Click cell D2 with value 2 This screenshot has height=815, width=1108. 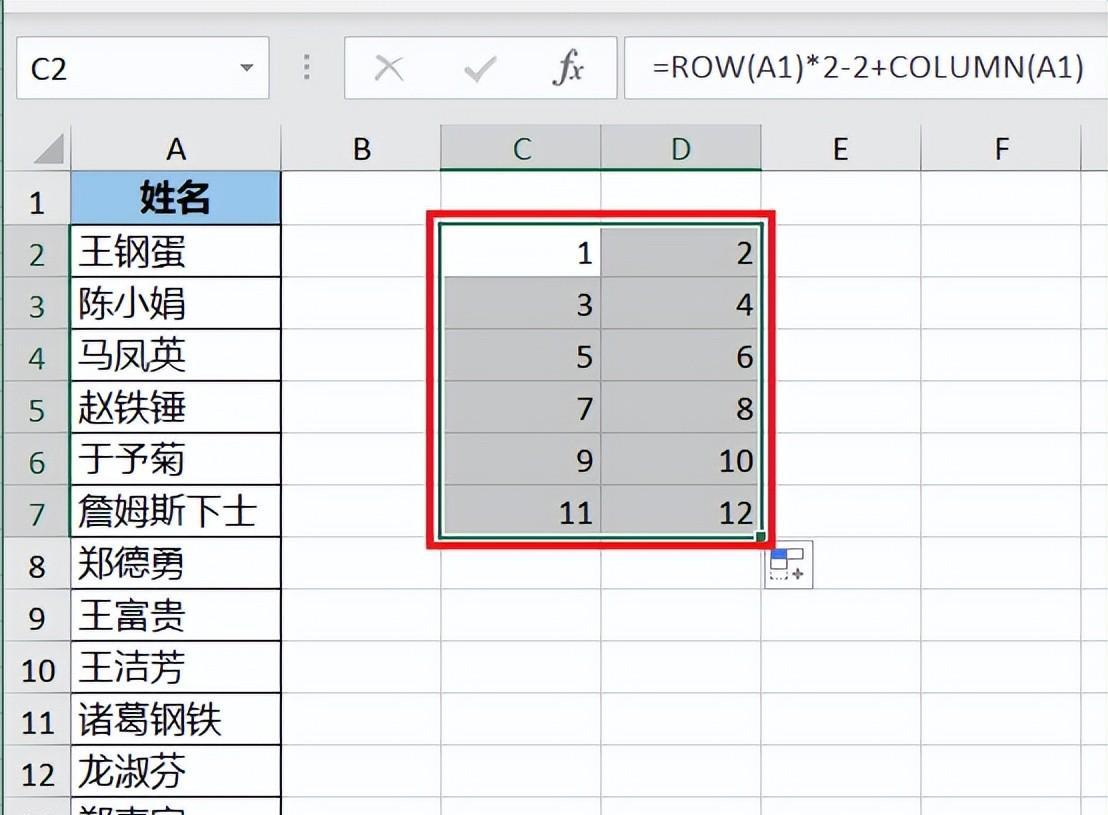coord(681,252)
